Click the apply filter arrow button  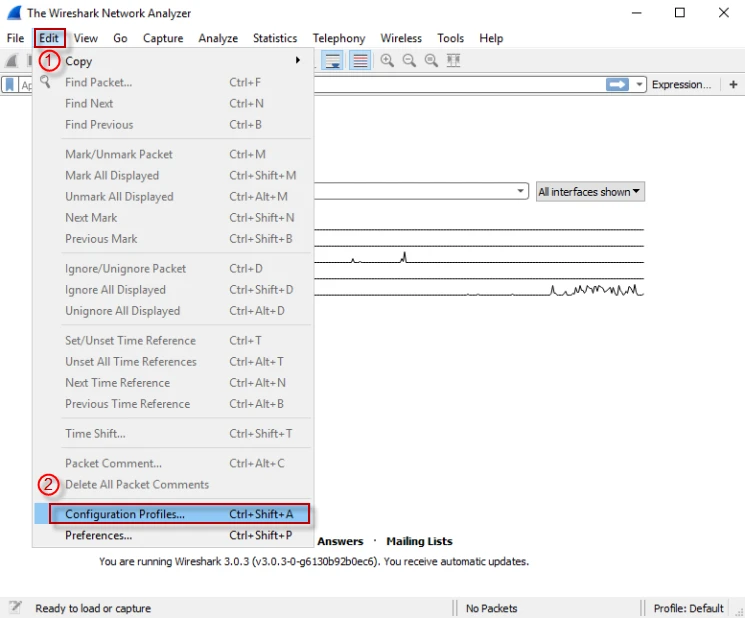618,85
